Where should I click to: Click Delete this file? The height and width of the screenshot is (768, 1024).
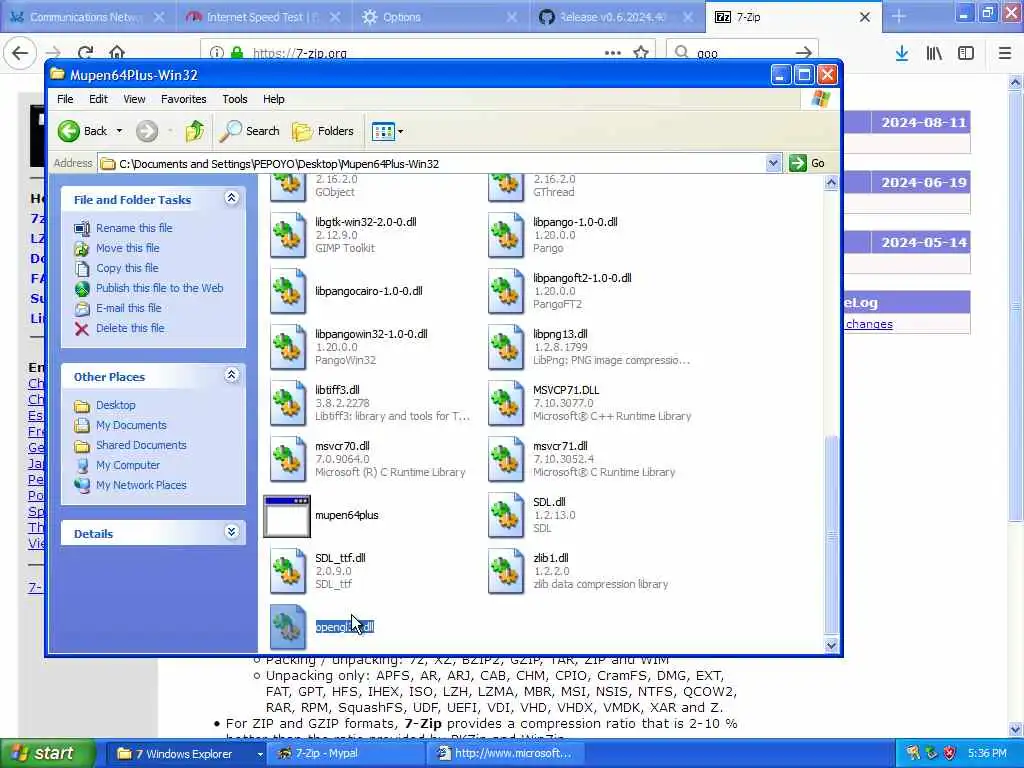[130, 328]
